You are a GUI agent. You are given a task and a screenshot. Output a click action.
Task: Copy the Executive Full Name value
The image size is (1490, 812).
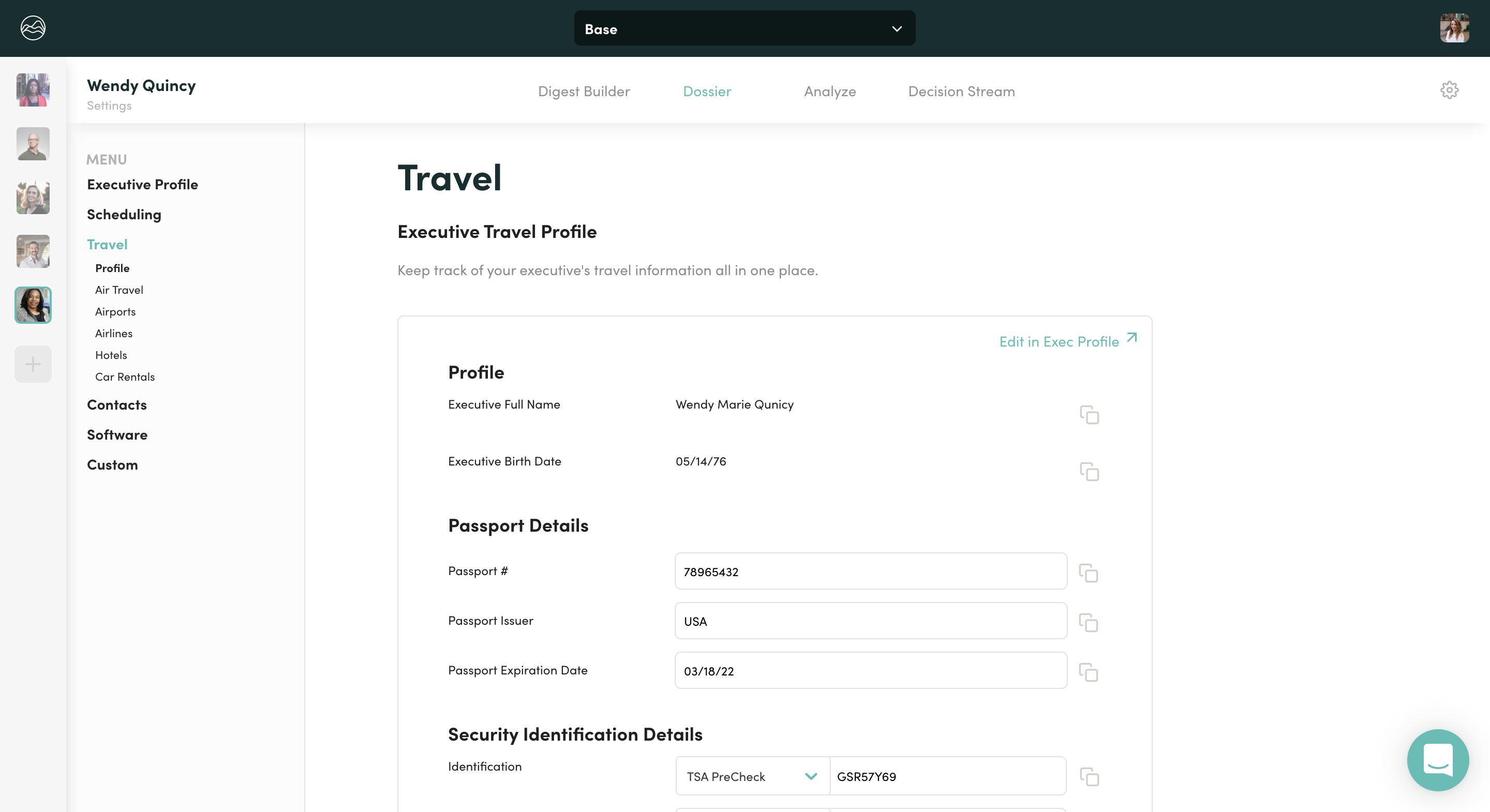(1089, 415)
